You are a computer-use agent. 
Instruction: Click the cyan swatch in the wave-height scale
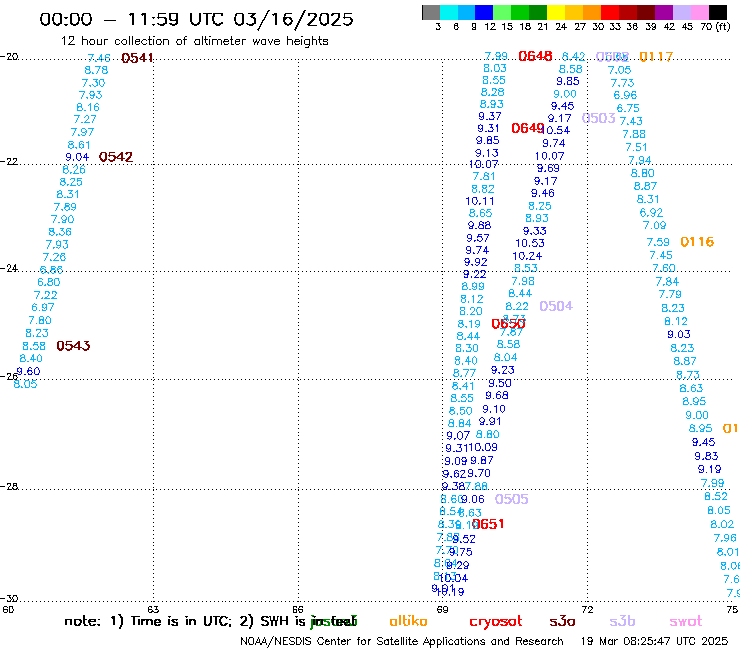(449, 12)
